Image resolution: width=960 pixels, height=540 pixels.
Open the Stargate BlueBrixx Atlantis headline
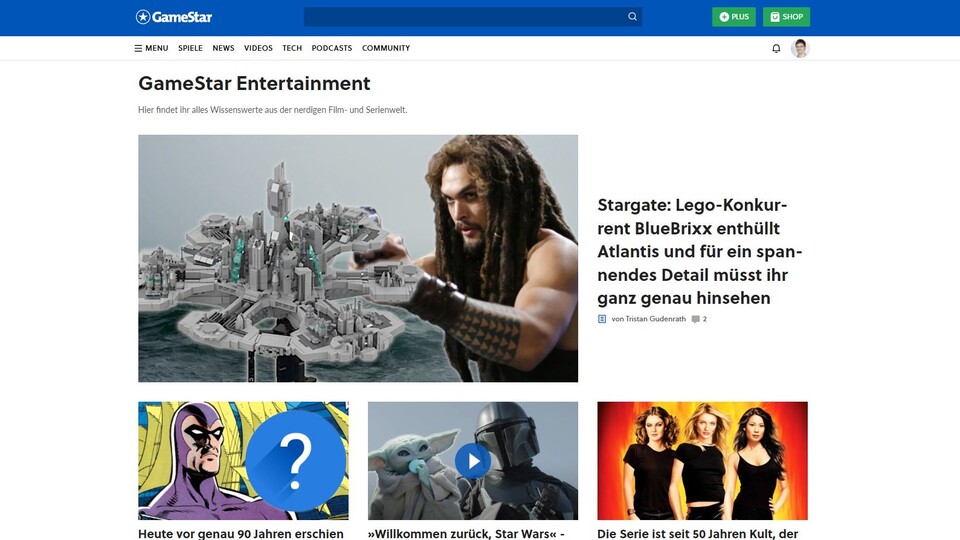700,251
